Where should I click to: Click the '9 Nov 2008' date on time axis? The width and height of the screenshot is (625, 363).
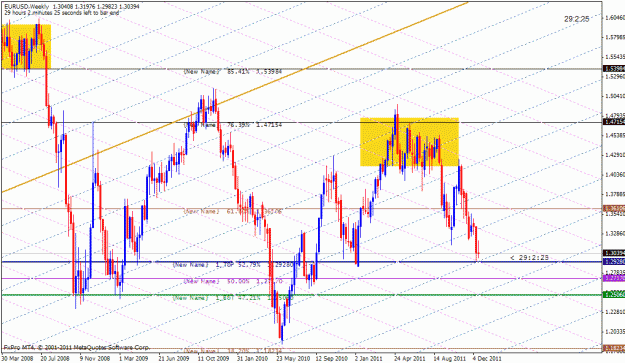pos(94,359)
